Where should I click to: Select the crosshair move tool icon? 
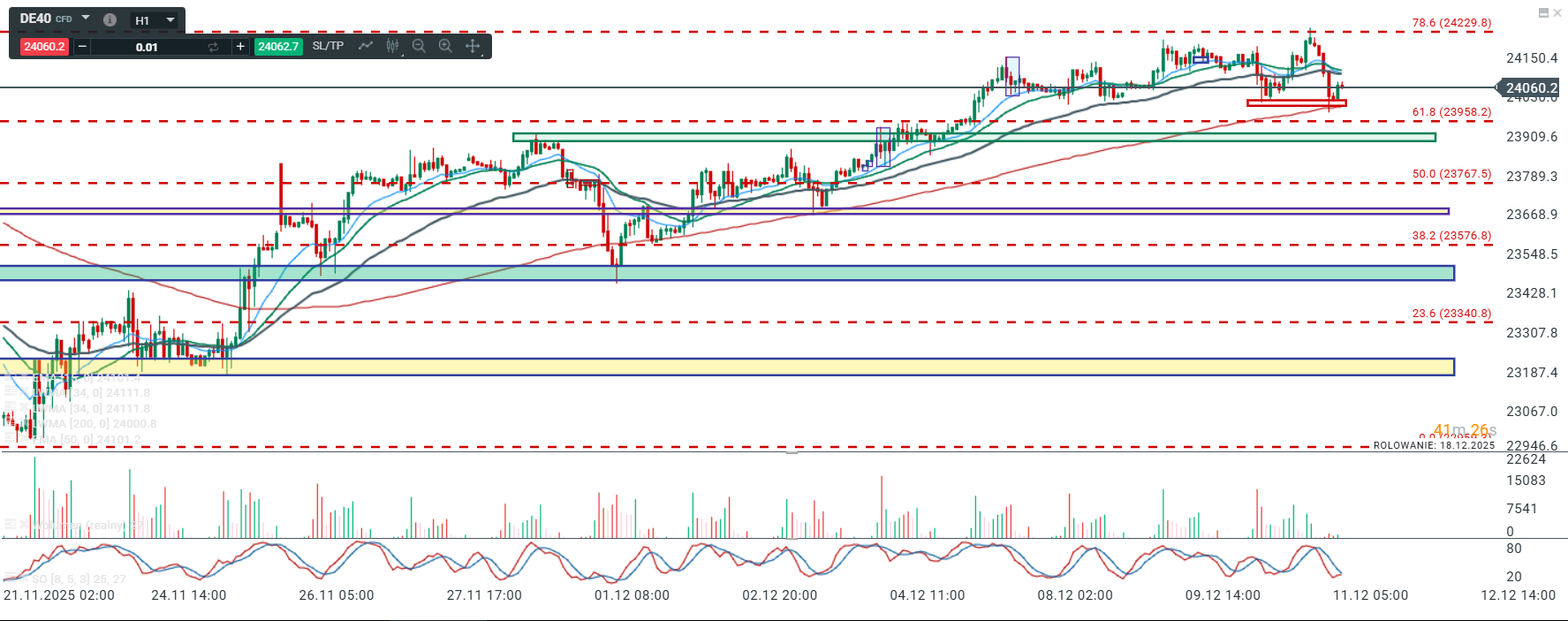coord(473,46)
